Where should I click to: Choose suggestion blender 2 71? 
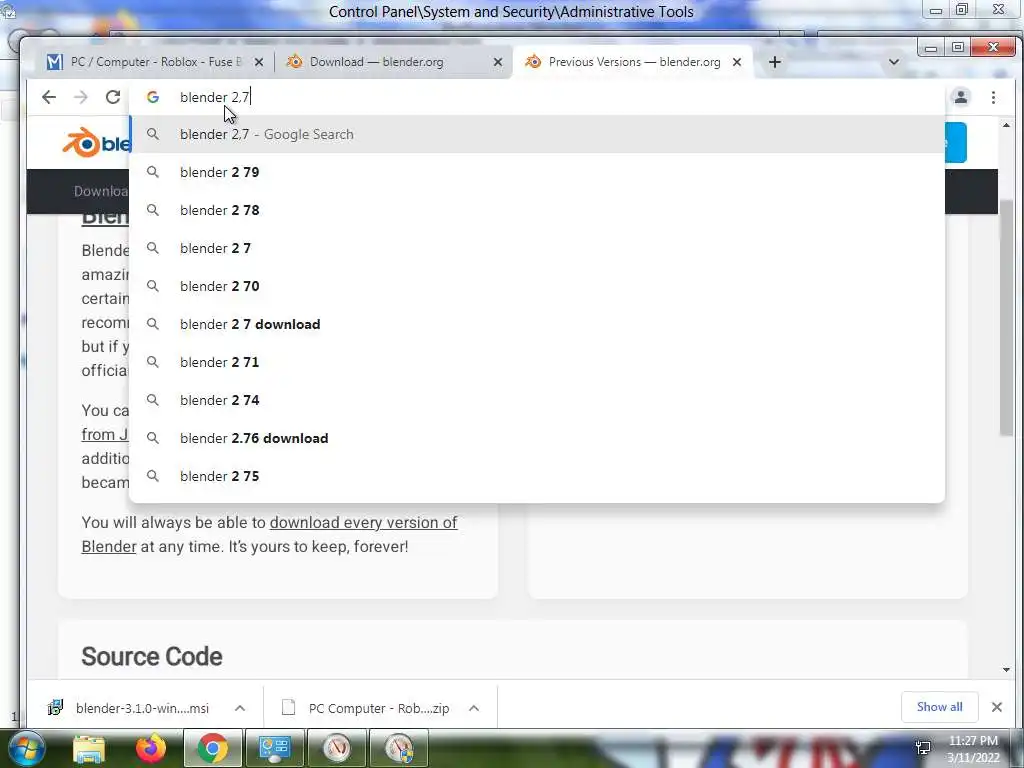[537, 362]
